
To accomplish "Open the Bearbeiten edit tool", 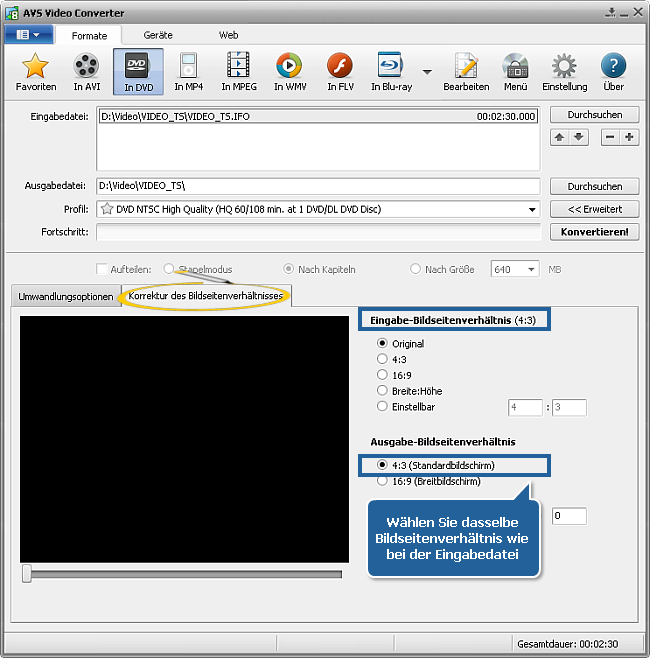I will coord(466,72).
